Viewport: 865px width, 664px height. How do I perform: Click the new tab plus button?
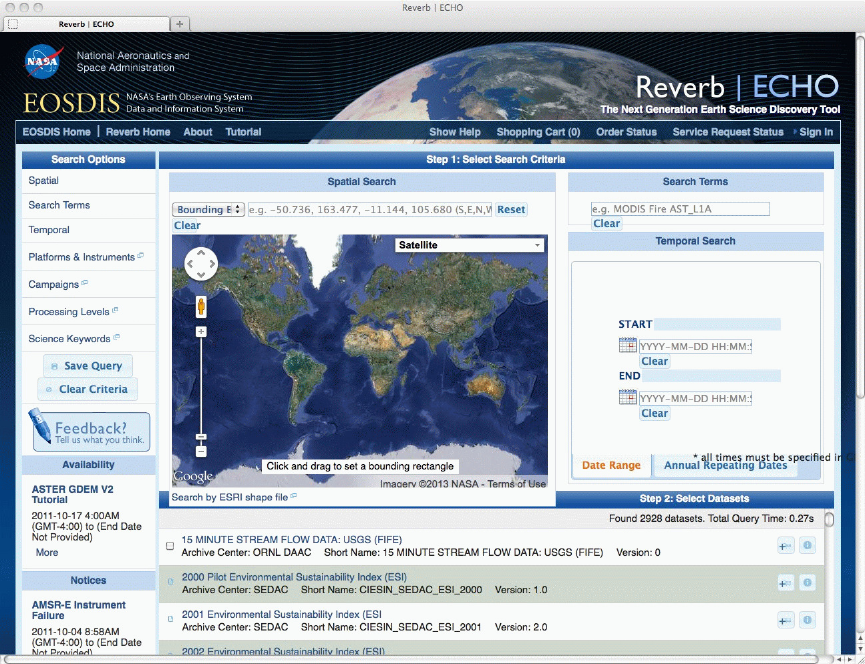point(179,24)
